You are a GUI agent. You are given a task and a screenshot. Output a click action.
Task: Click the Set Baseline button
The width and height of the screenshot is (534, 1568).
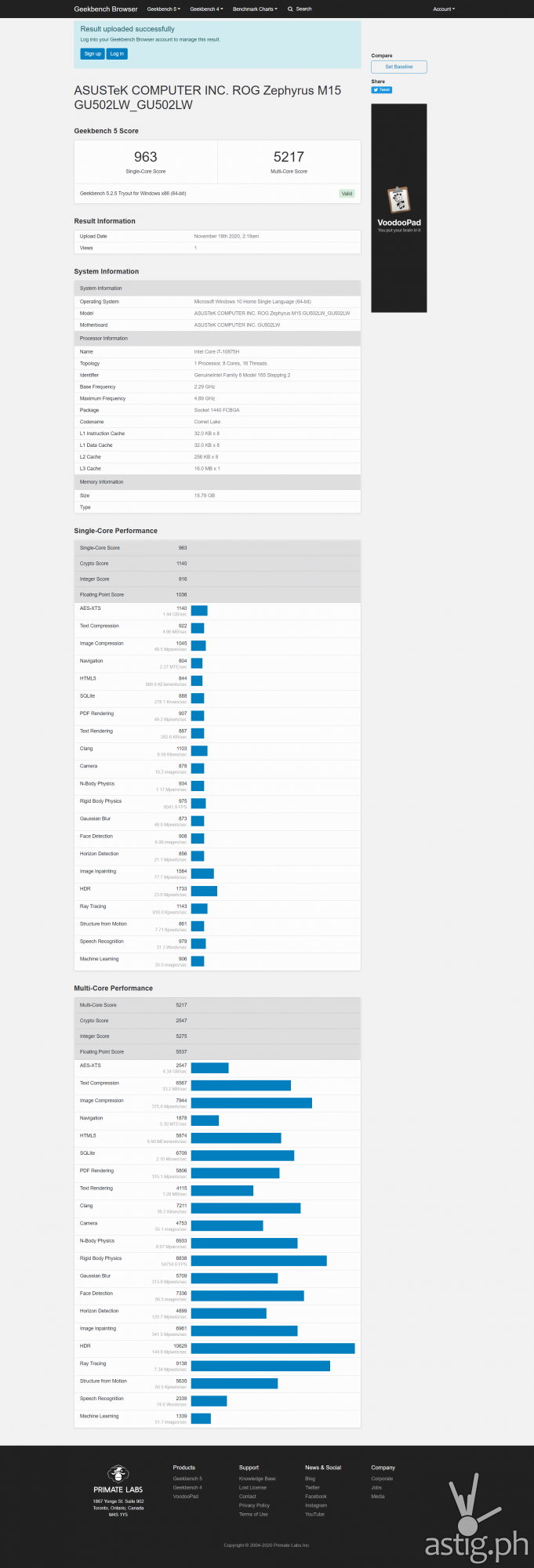(x=399, y=67)
